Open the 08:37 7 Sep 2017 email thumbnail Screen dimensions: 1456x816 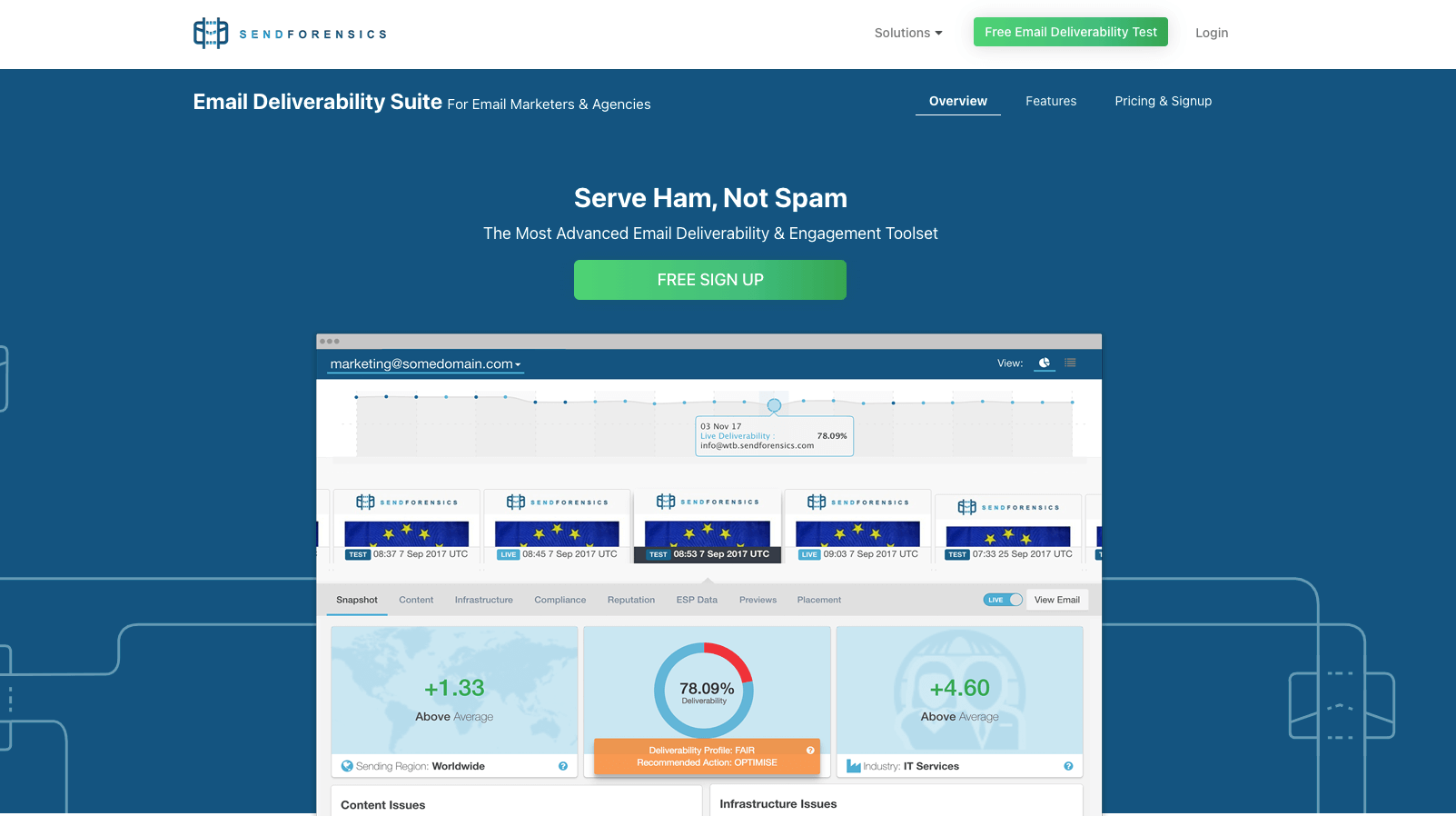pos(406,527)
